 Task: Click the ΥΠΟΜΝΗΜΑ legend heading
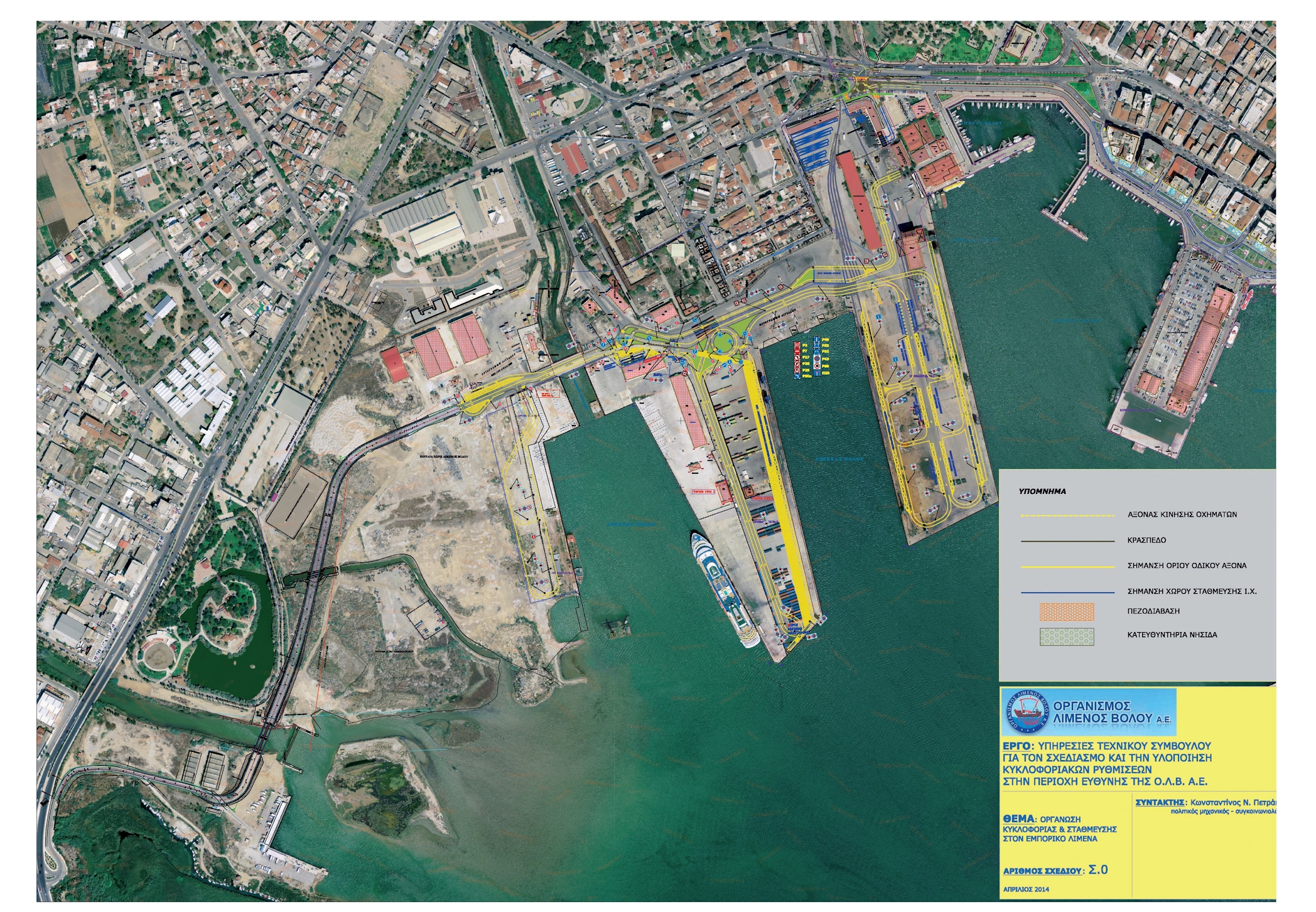pyautogui.click(x=1042, y=491)
